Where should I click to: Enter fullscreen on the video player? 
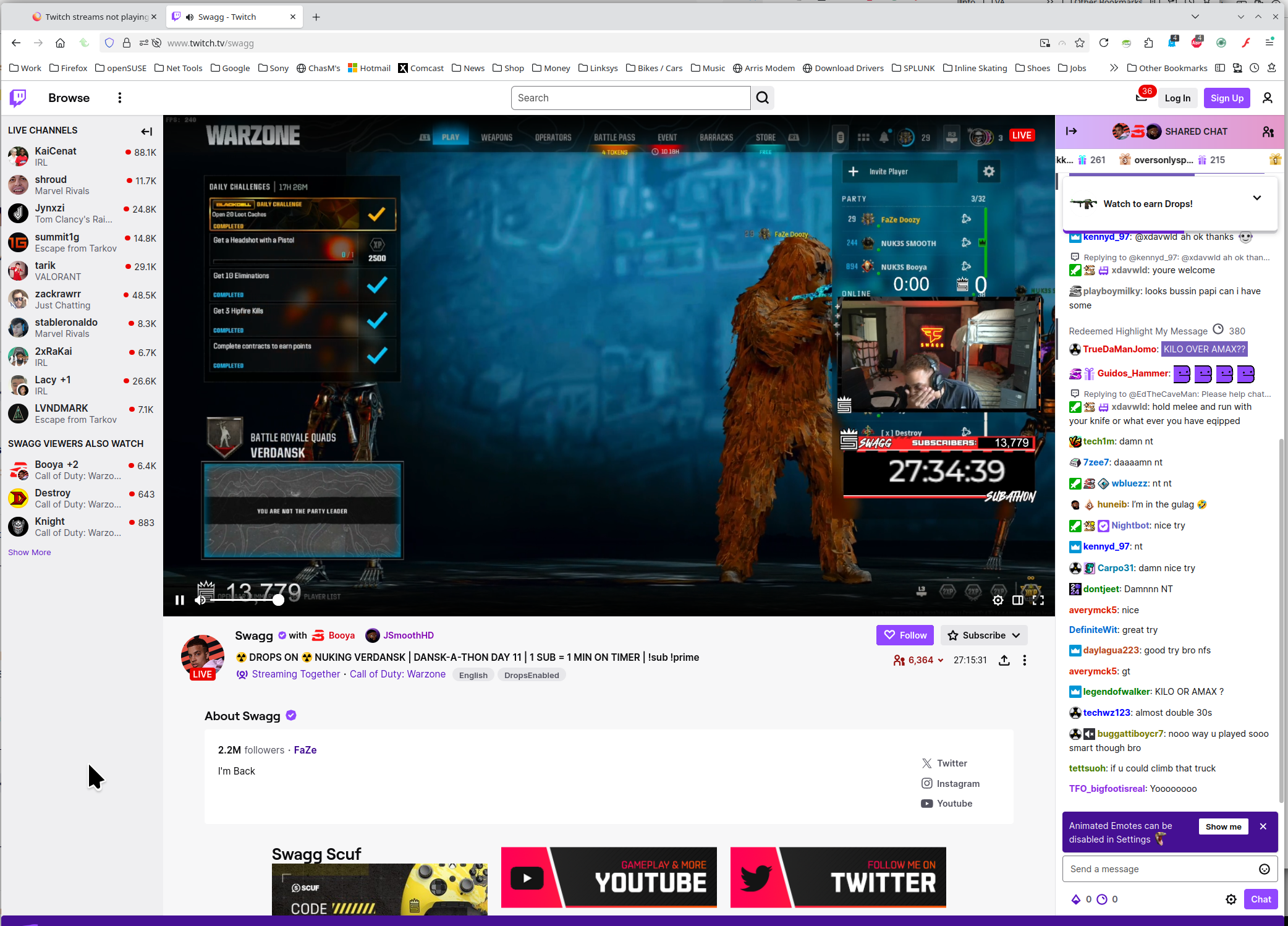pos(1038,600)
